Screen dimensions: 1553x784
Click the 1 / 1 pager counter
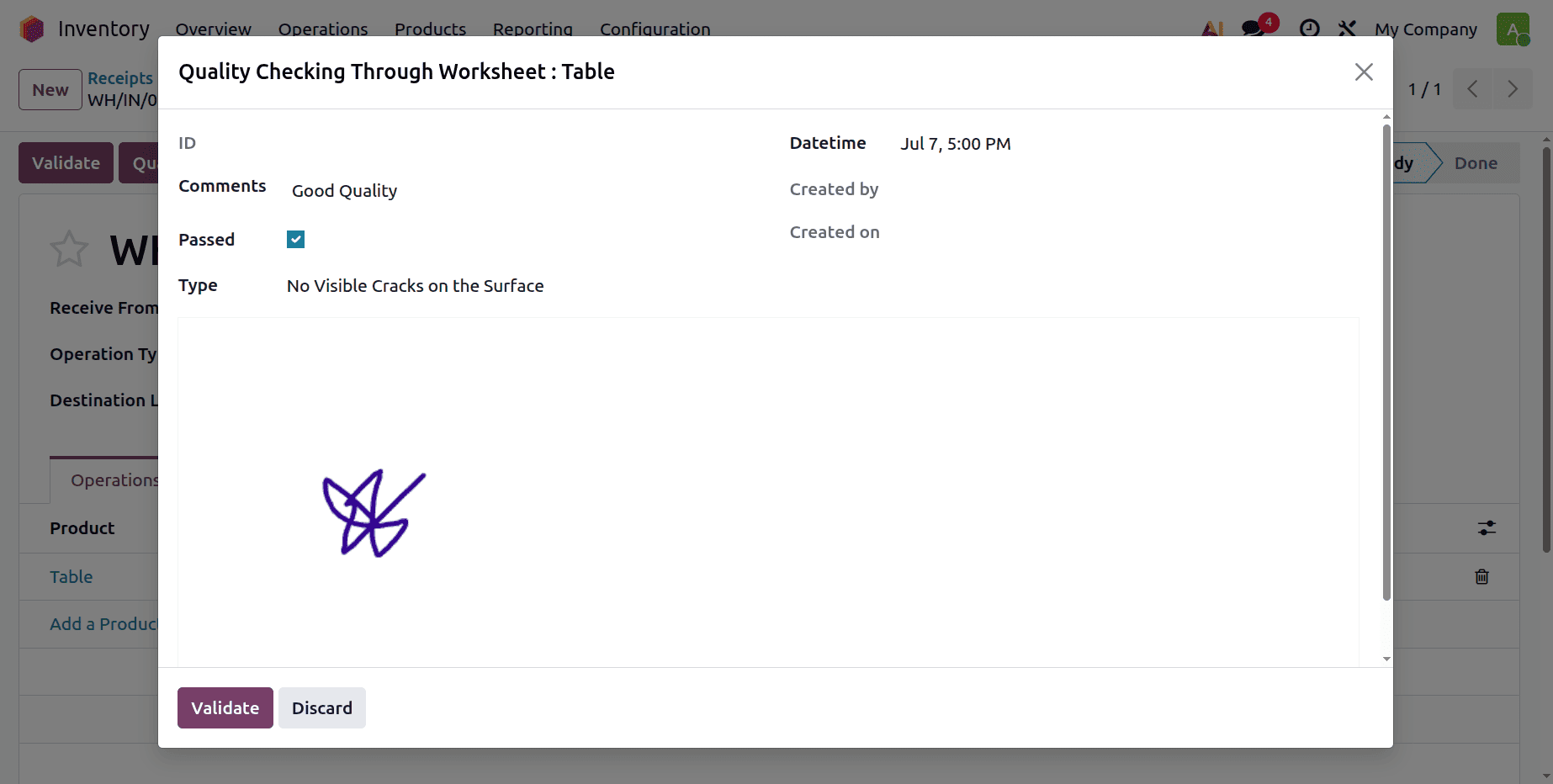pyautogui.click(x=1424, y=90)
